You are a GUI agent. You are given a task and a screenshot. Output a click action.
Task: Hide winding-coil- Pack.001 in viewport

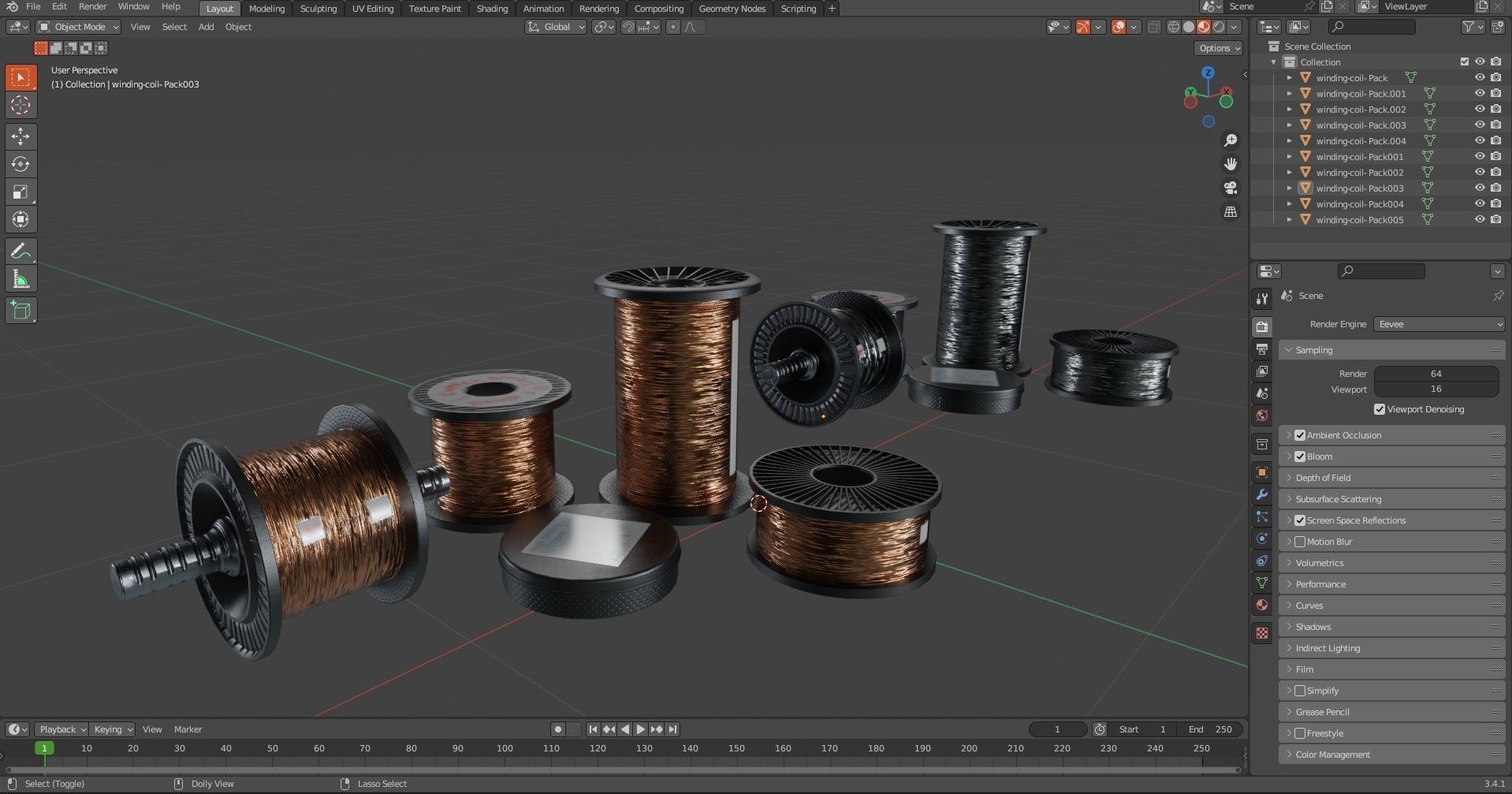1480,93
